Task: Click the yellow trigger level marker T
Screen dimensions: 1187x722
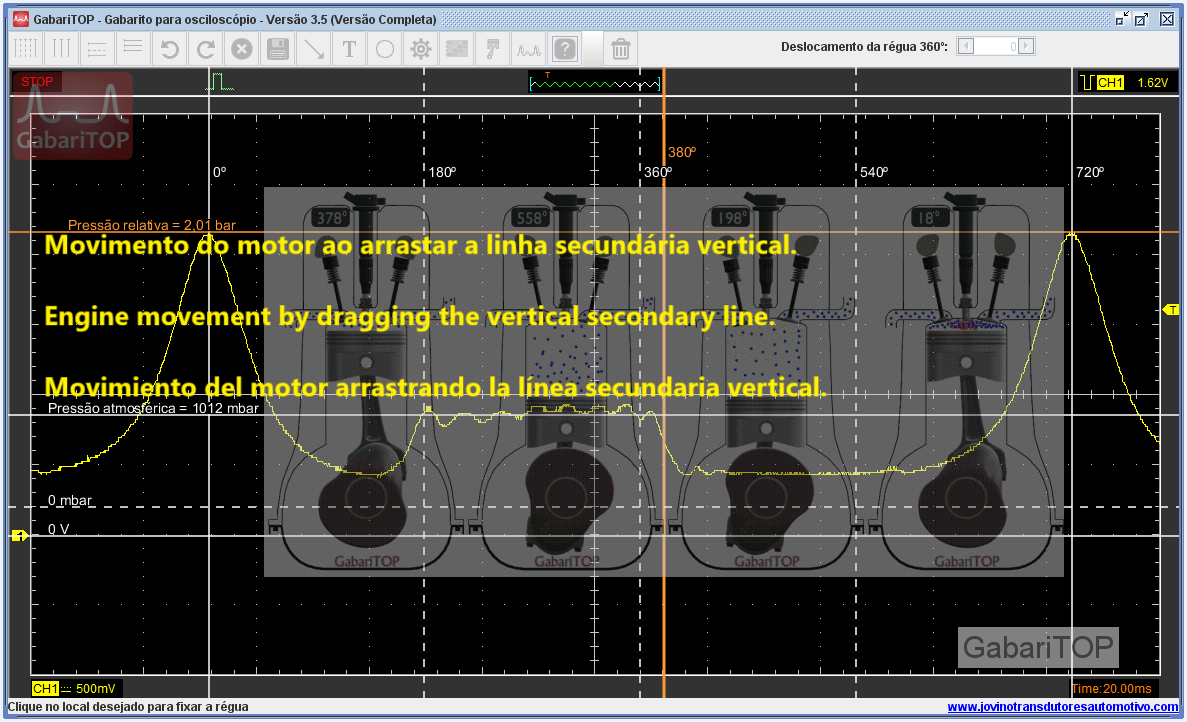Action: (1170, 310)
